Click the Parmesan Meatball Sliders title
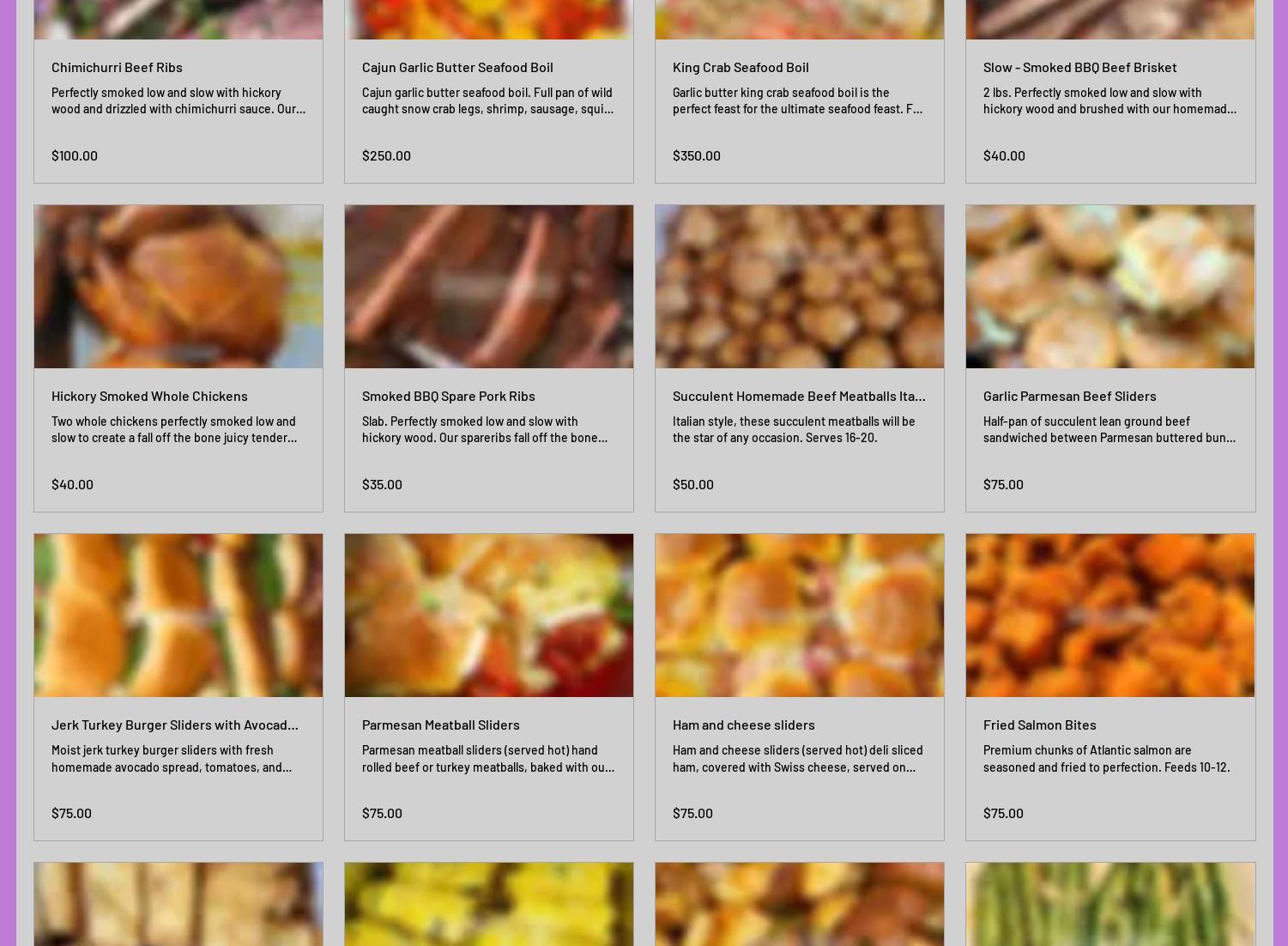Viewport: 1288px width, 946px height. 440,725
